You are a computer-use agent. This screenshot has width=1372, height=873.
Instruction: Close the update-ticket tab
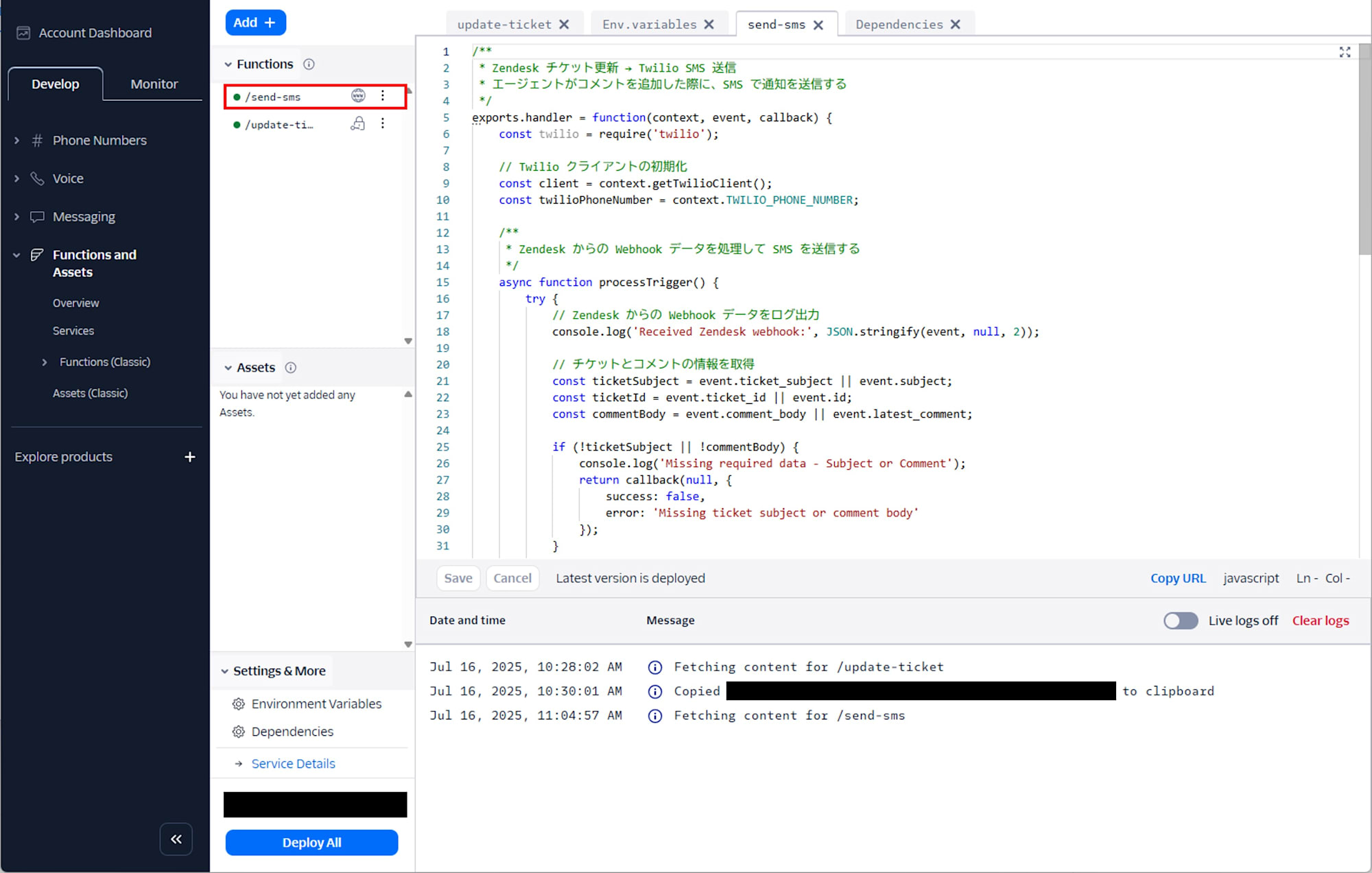[x=564, y=24]
